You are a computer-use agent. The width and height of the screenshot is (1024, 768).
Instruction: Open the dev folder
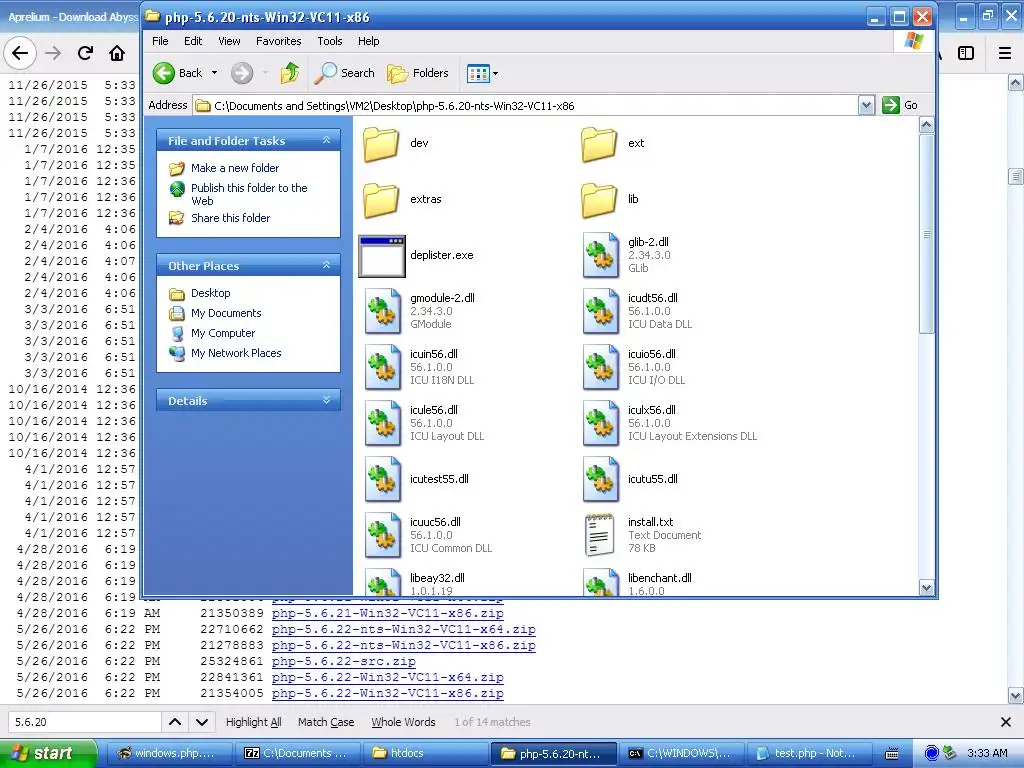pos(381,144)
